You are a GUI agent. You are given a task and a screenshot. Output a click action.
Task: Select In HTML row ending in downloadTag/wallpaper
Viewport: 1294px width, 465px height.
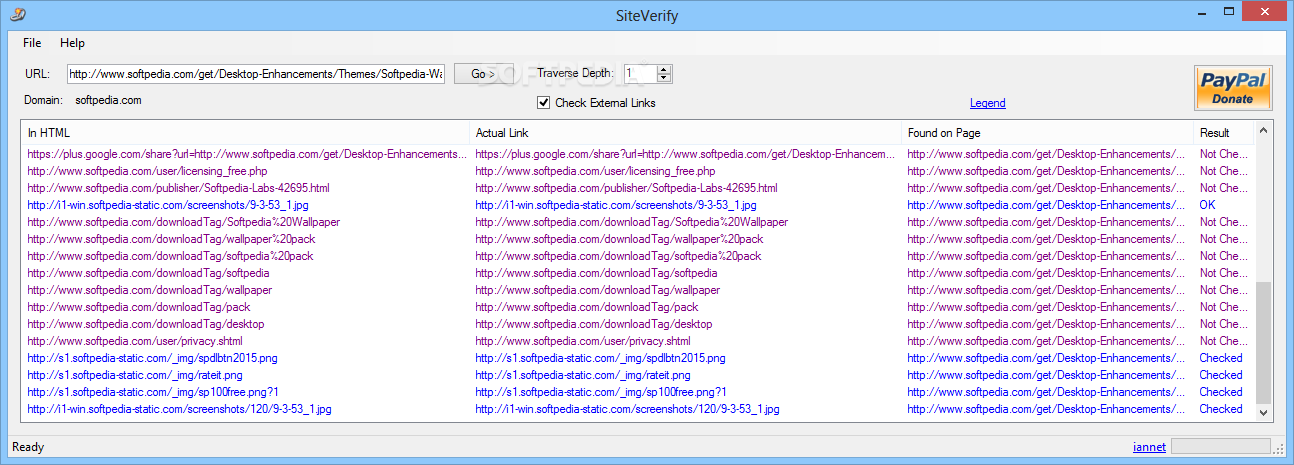150,290
